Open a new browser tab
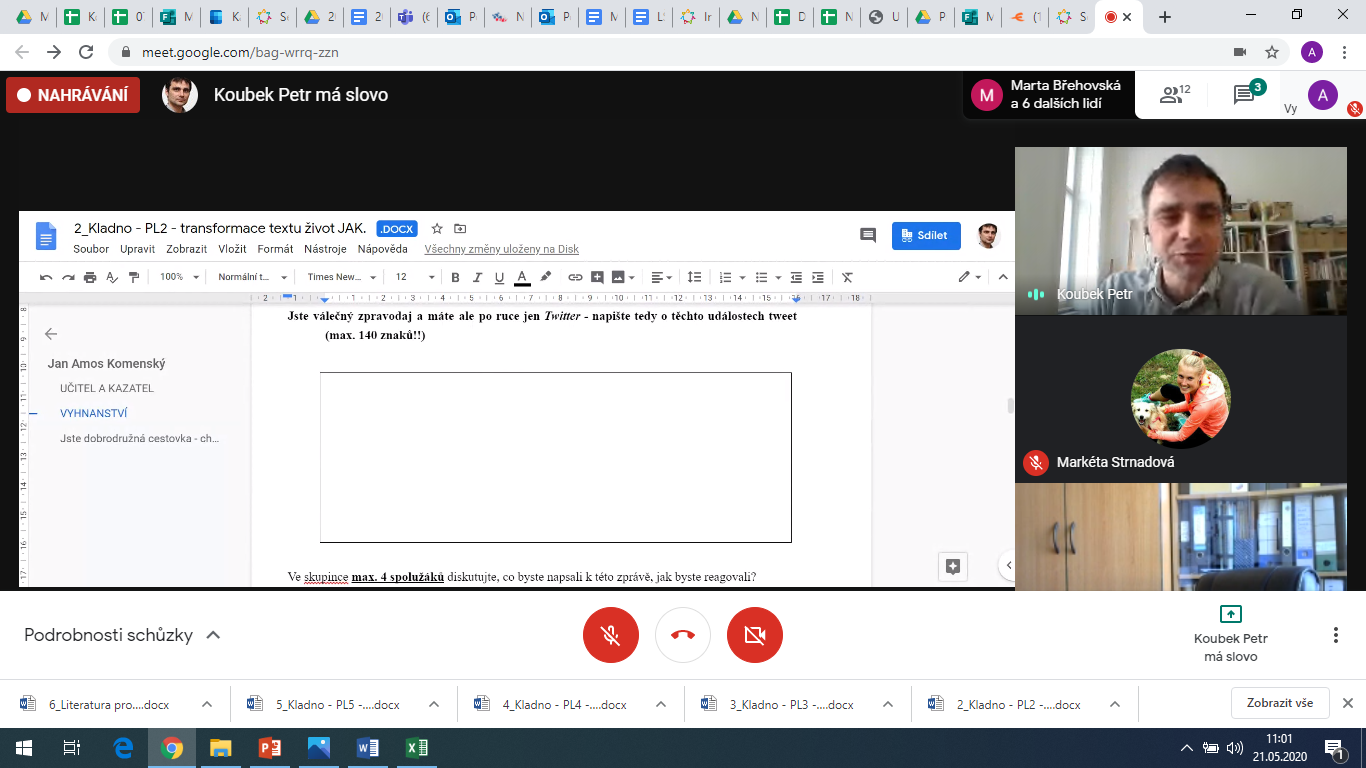 pyautogui.click(x=1164, y=17)
